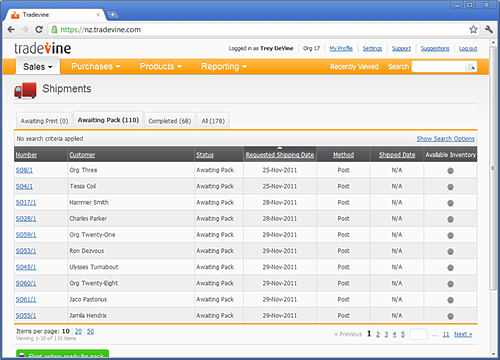Show 20 items per page
The image size is (500, 360).
[x=78, y=331]
